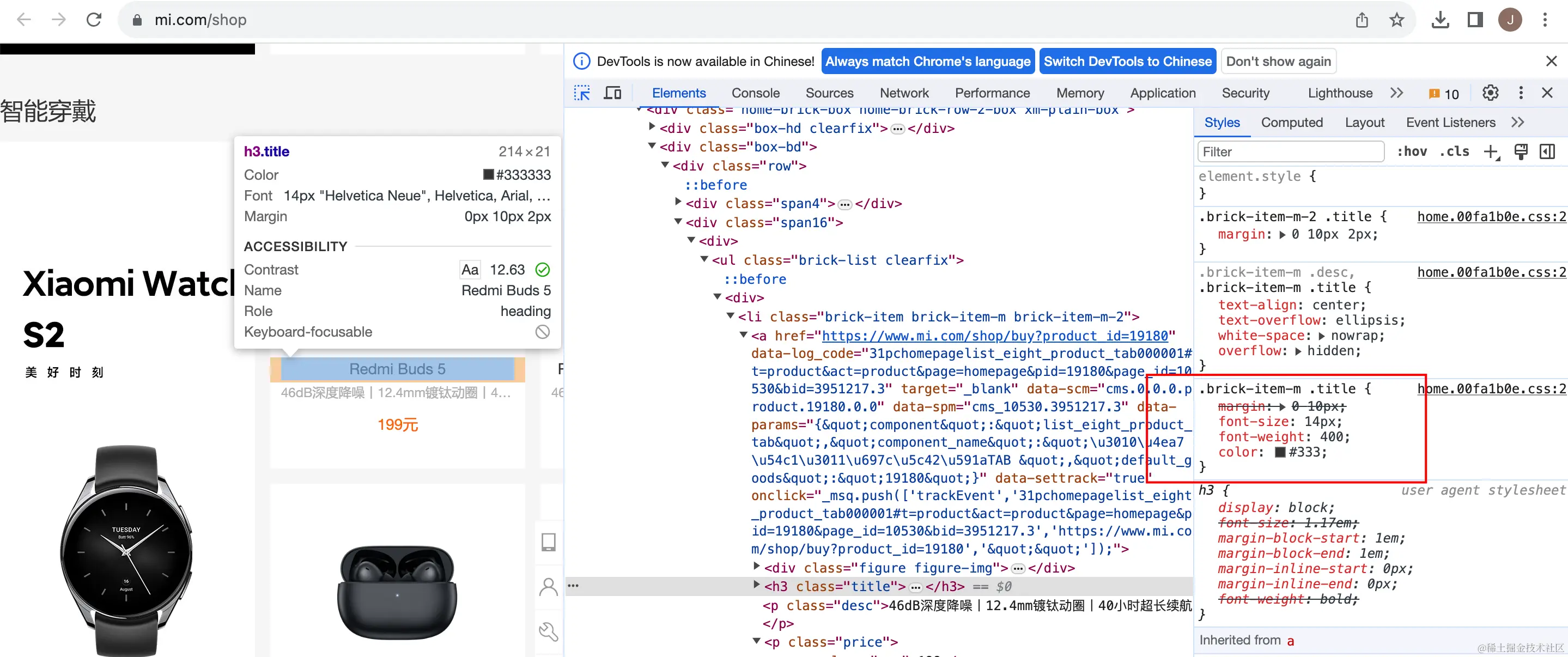The height and width of the screenshot is (657, 1568).
Task: Expand the div class span4 node
Action: coord(678,202)
